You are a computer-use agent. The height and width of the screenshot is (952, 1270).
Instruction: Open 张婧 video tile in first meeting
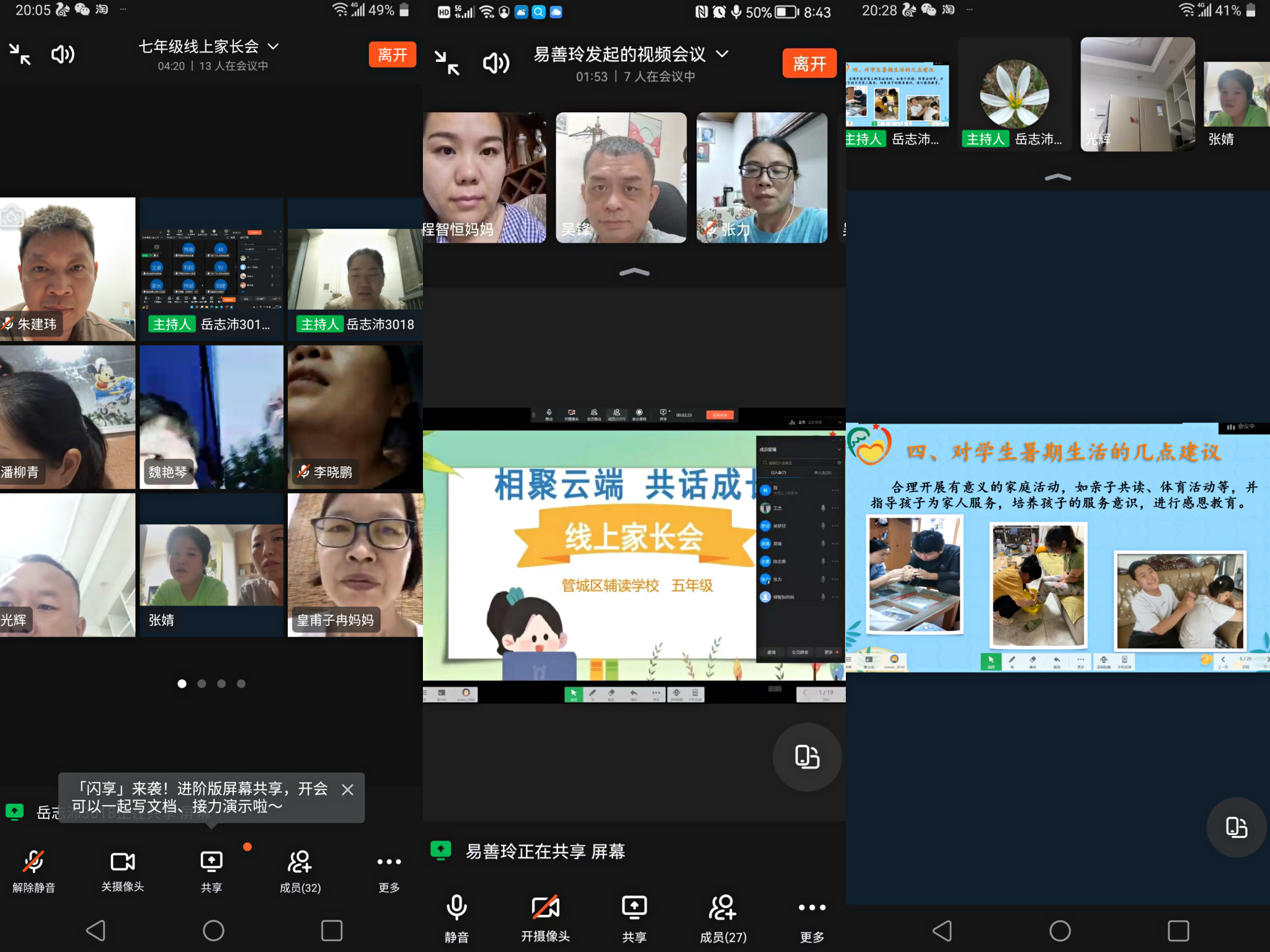coord(211,565)
